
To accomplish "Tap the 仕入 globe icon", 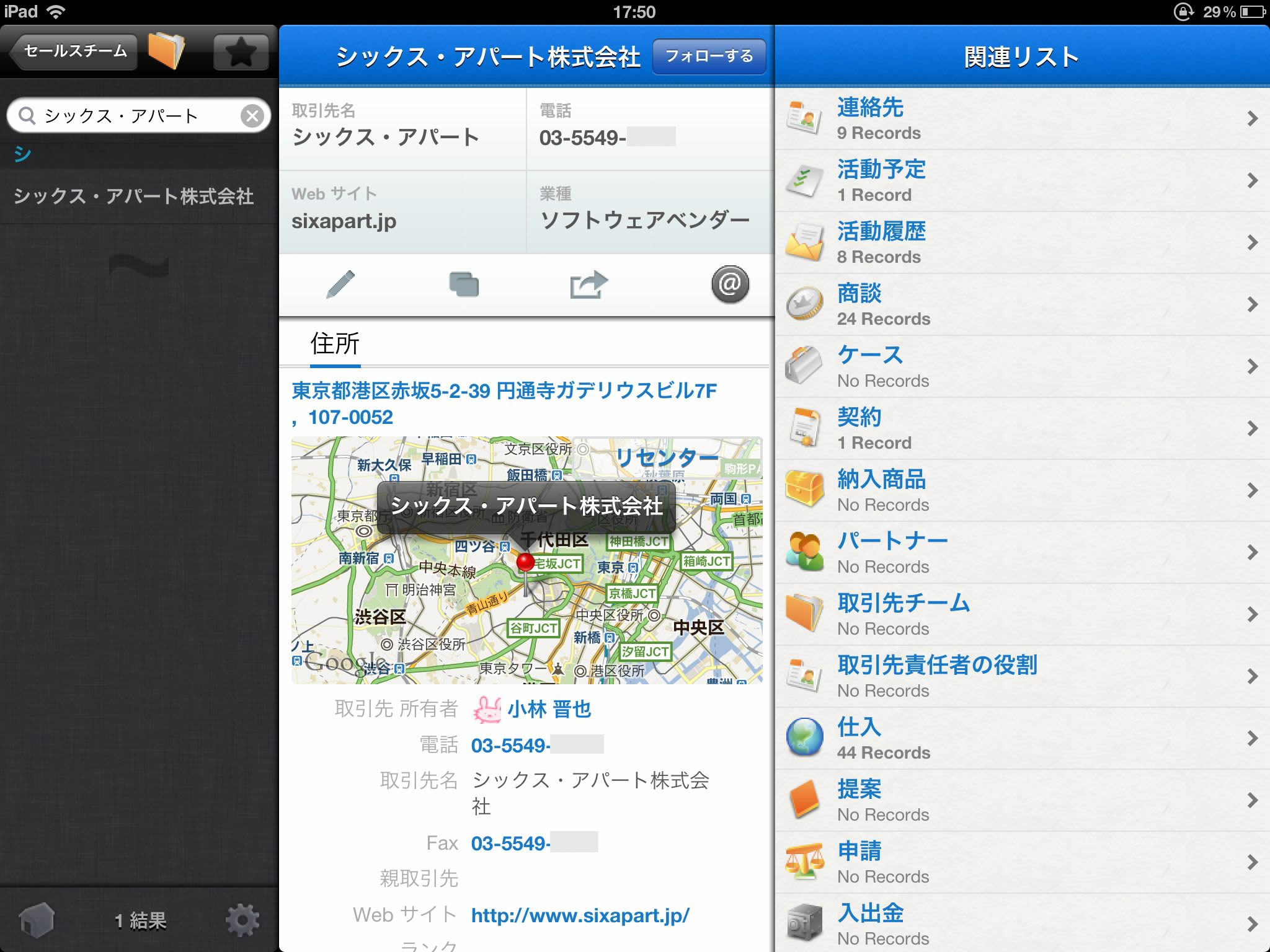I will point(804,738).
